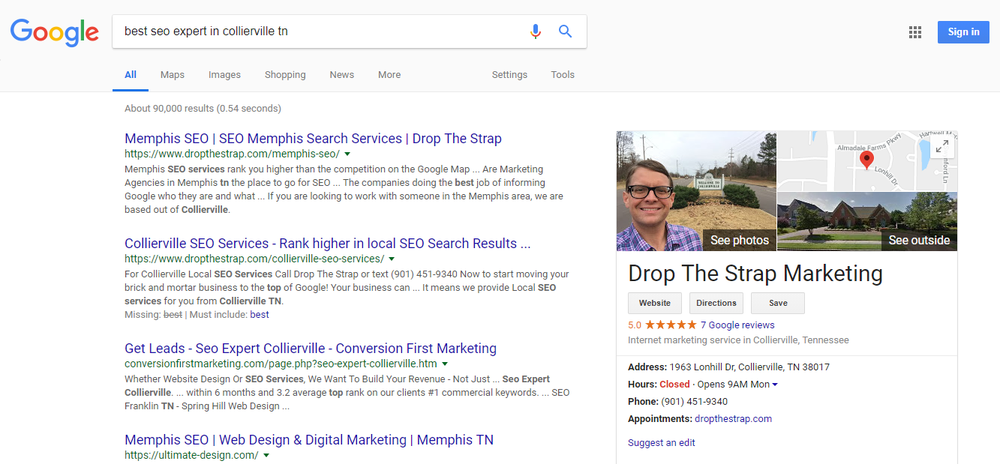The image size is (1000, 464).
Task: Click Suggest an edit
Action: pyautogui.click(x=661, y=442)
